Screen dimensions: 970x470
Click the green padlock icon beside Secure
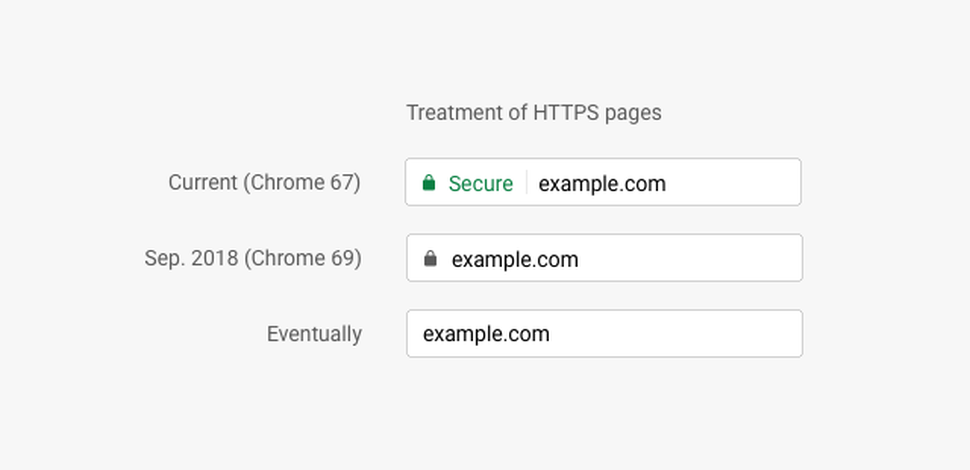click(x=429, y=183)
